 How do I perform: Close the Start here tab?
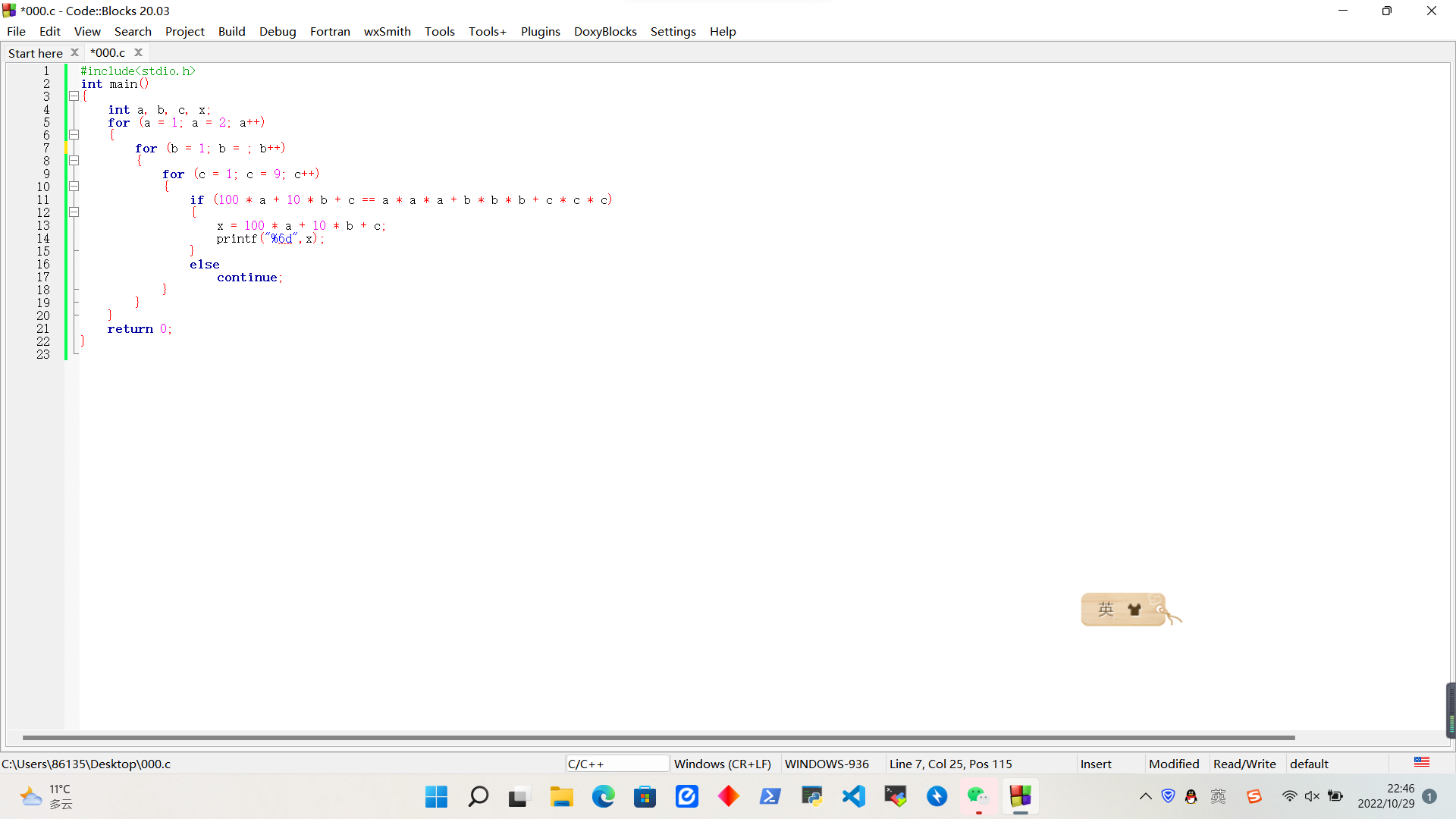74,52
